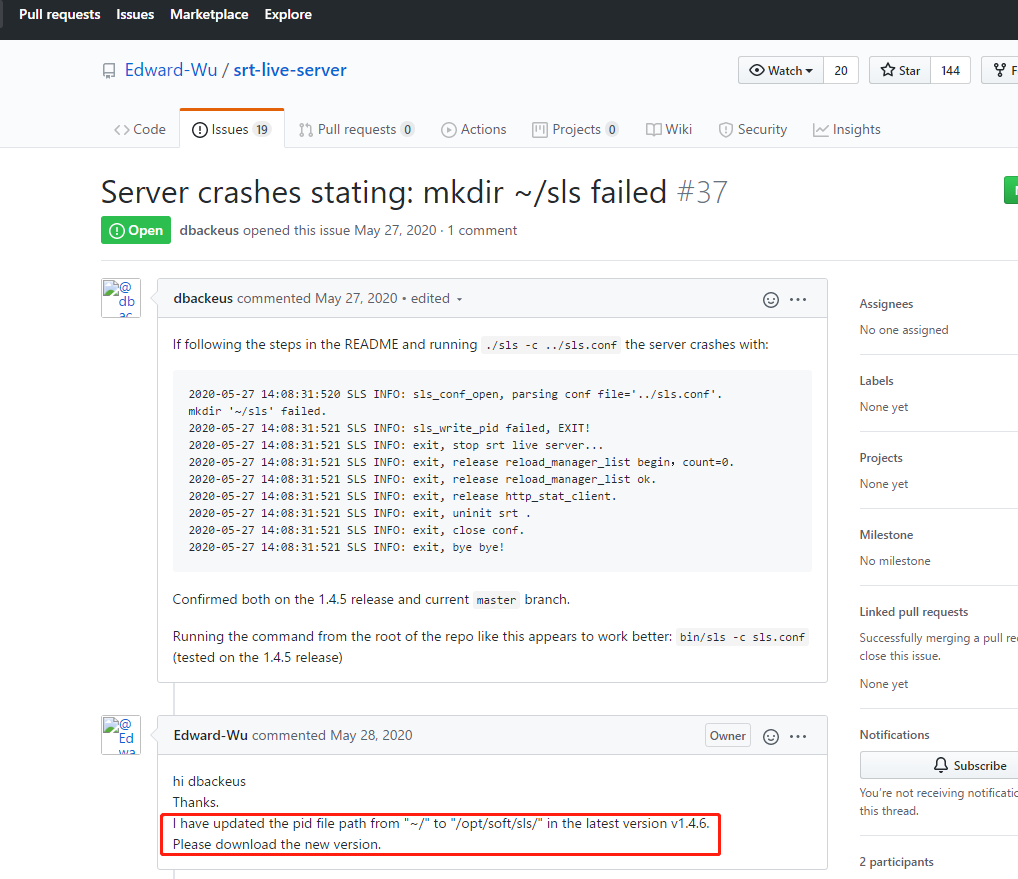
Task: Open the smiley reaction icon on dbackeus's comment
Action: click(770, 299)
